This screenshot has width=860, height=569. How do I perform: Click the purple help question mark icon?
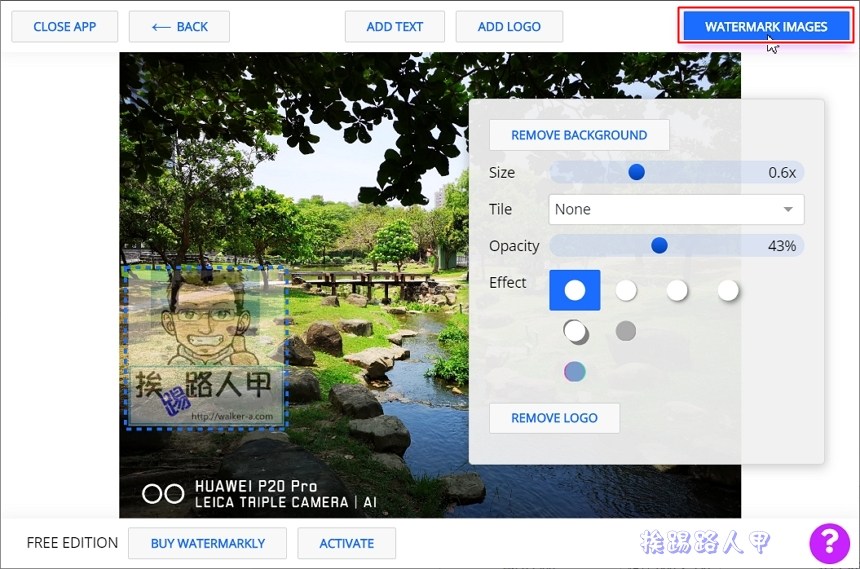pos(829,543)
